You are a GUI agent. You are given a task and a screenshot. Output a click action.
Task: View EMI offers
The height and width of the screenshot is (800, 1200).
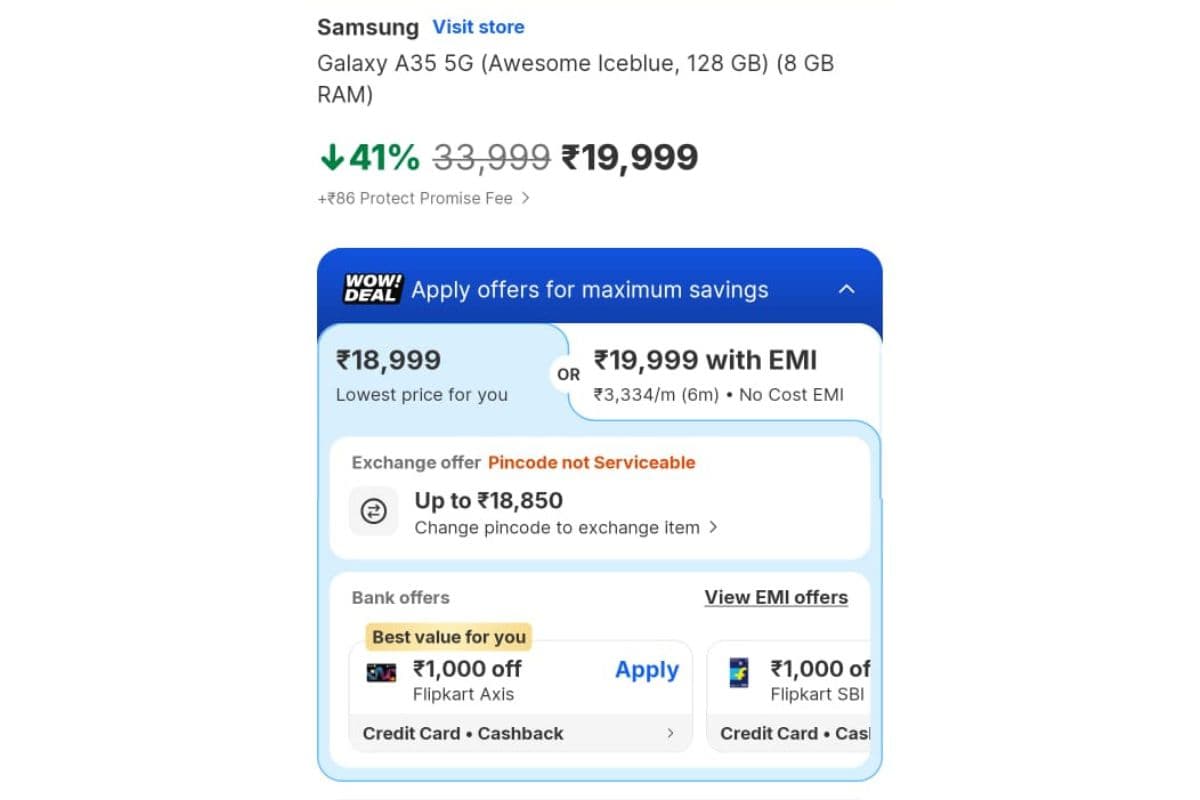(777, 597)
